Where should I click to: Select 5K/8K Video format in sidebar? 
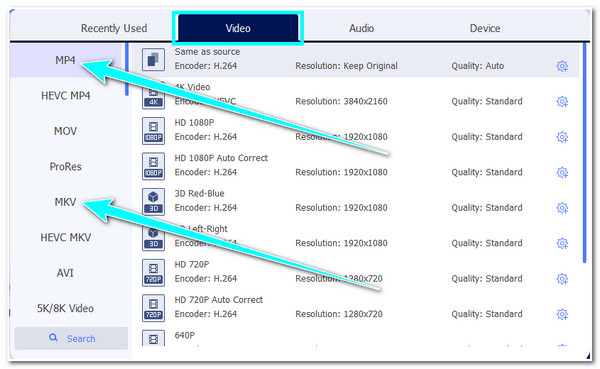click(65, 309)
